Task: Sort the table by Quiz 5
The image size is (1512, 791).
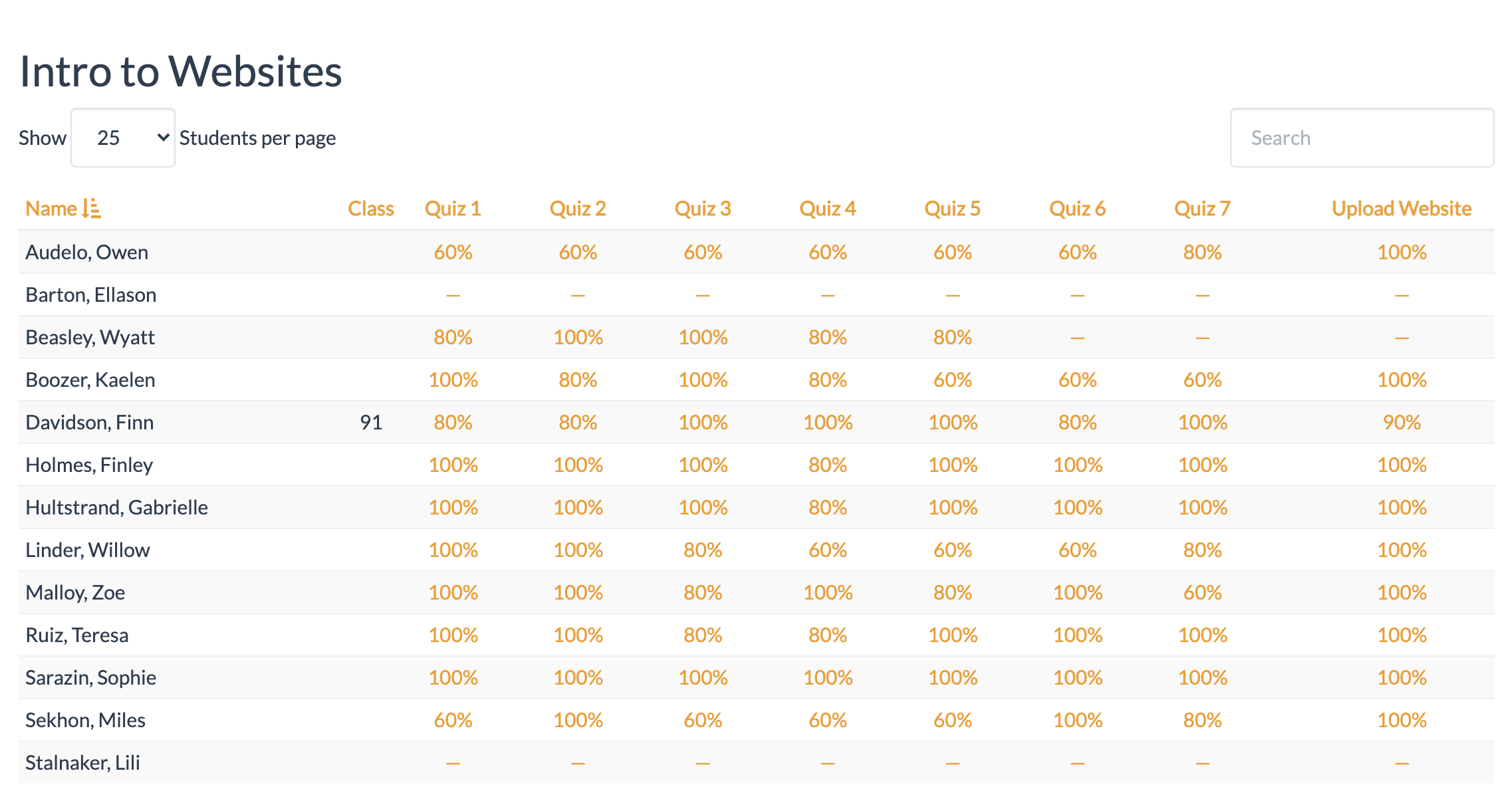Action: (x=953, y=209)
